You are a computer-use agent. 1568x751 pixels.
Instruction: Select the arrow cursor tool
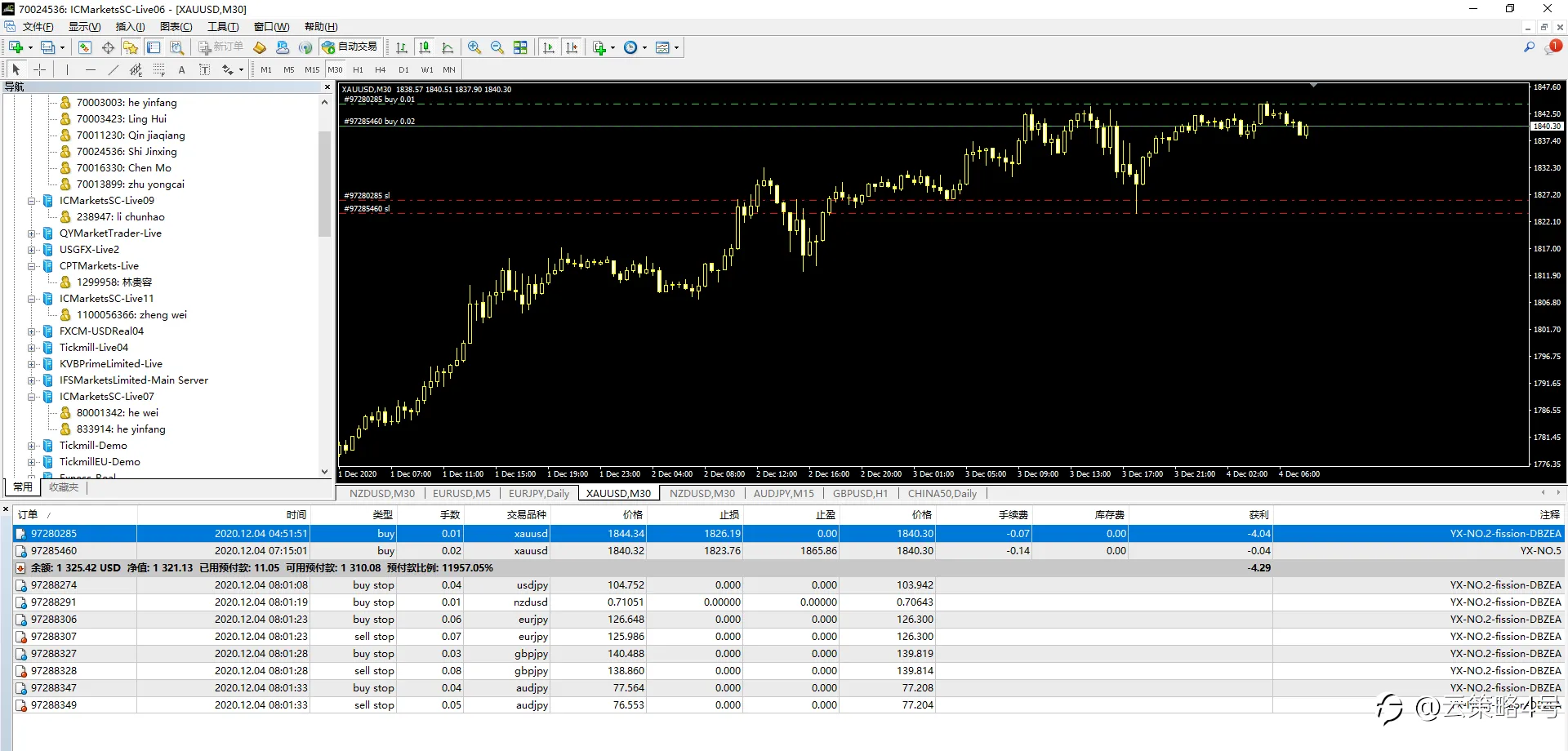click(16, 69)
